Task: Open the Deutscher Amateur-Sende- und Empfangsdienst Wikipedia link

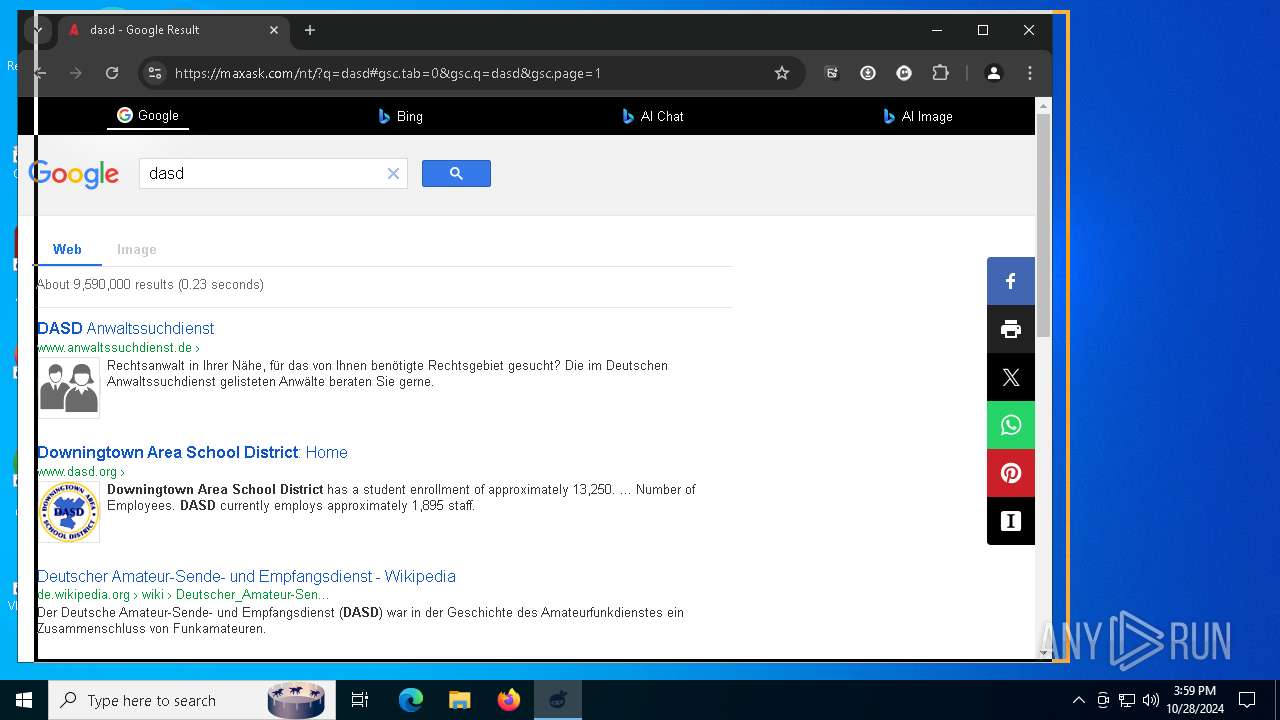Action: coord(246,576)
